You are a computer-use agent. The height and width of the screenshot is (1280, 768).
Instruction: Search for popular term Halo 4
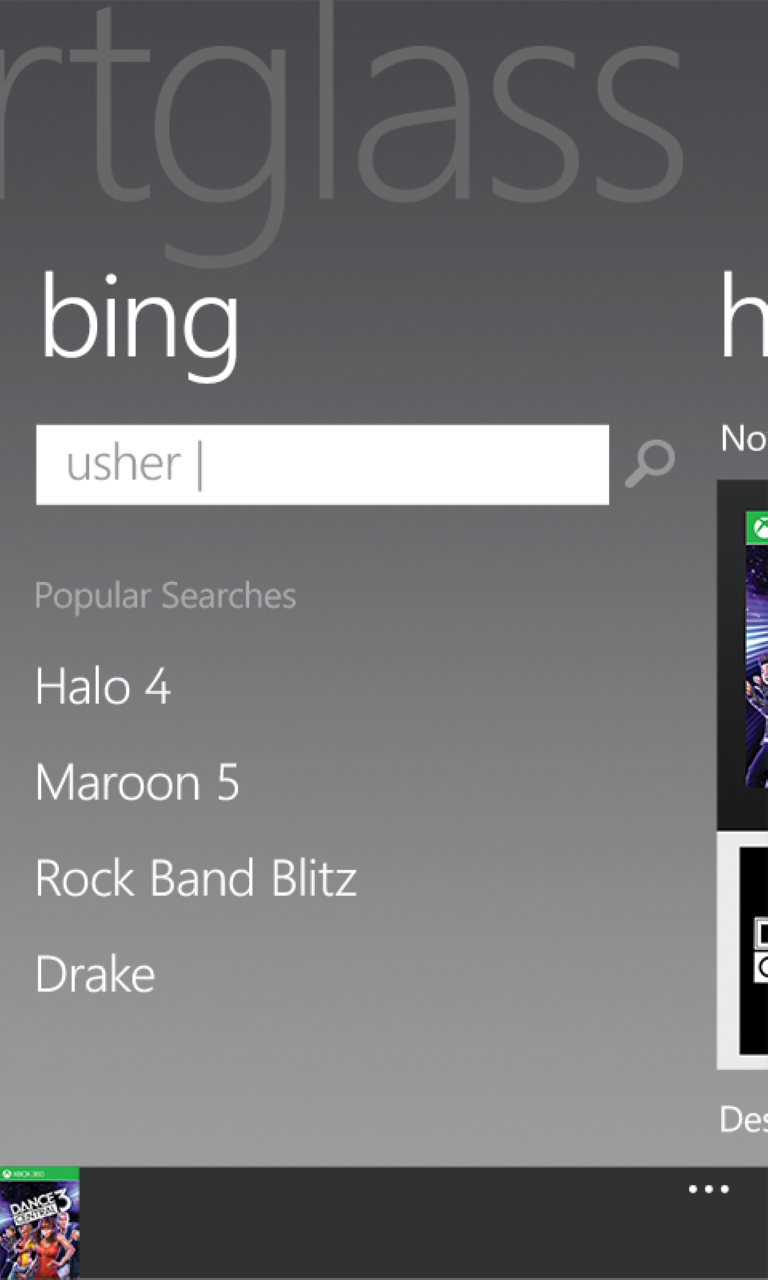[x=103, y=687]
